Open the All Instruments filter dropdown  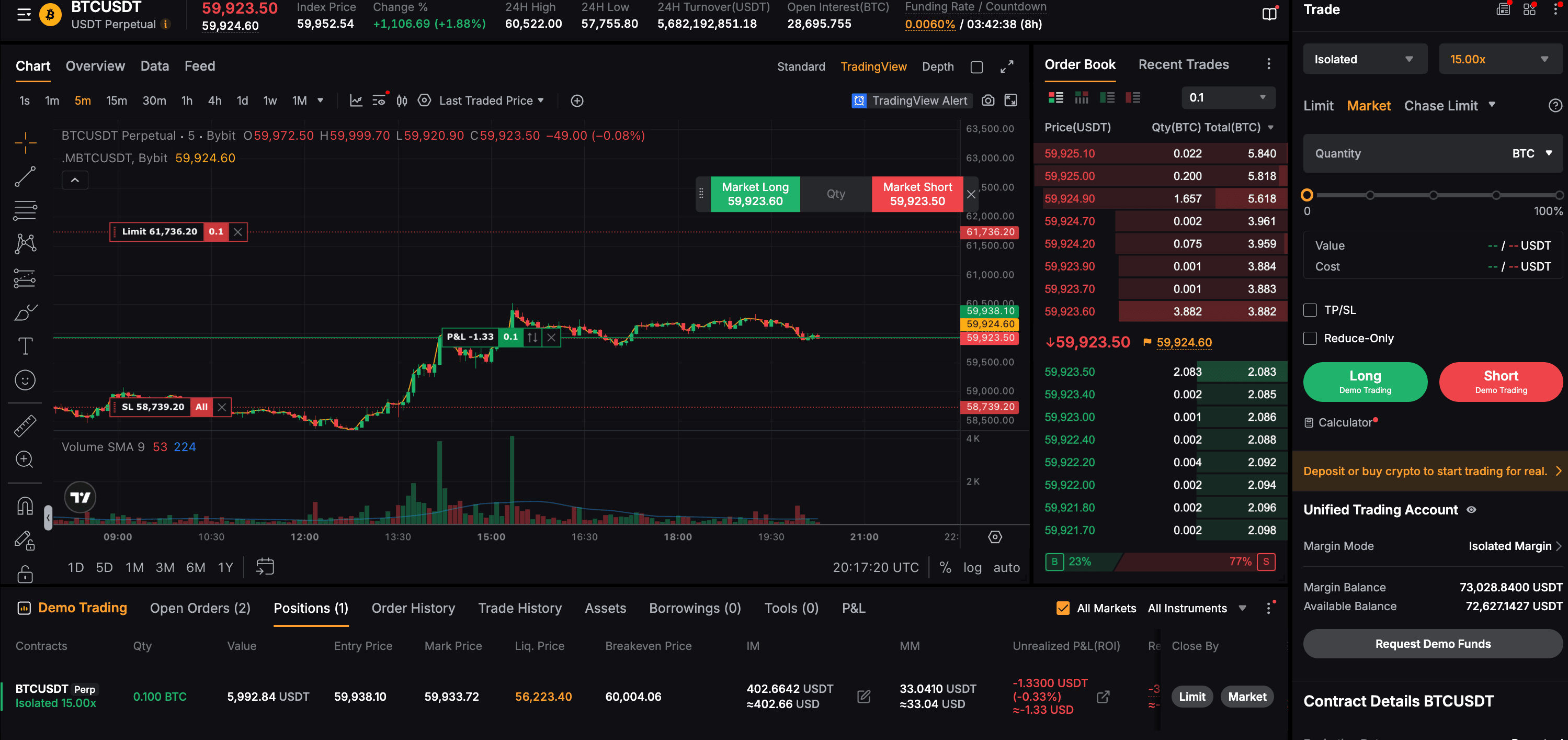1197,608
